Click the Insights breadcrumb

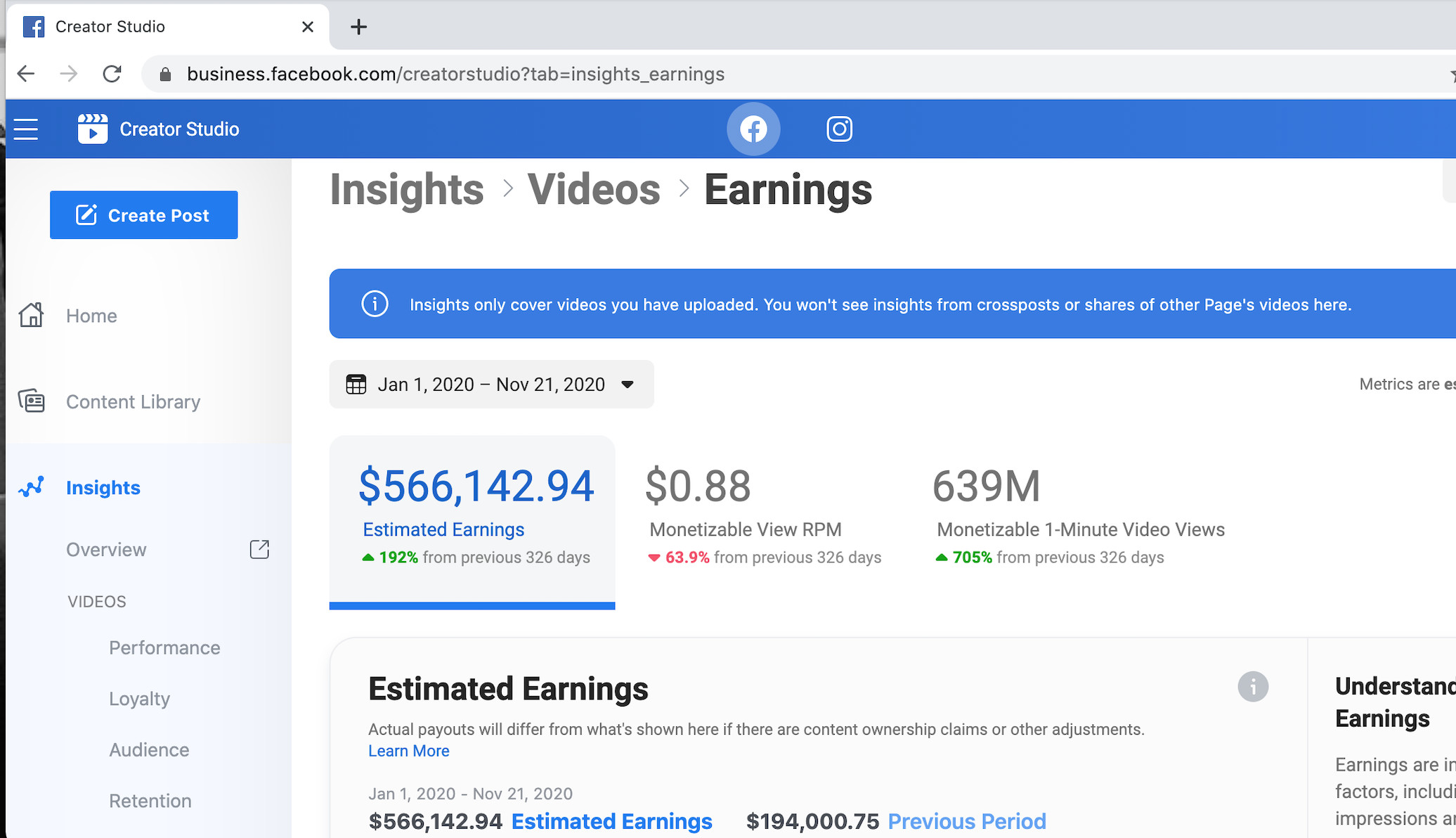point(407,190)
